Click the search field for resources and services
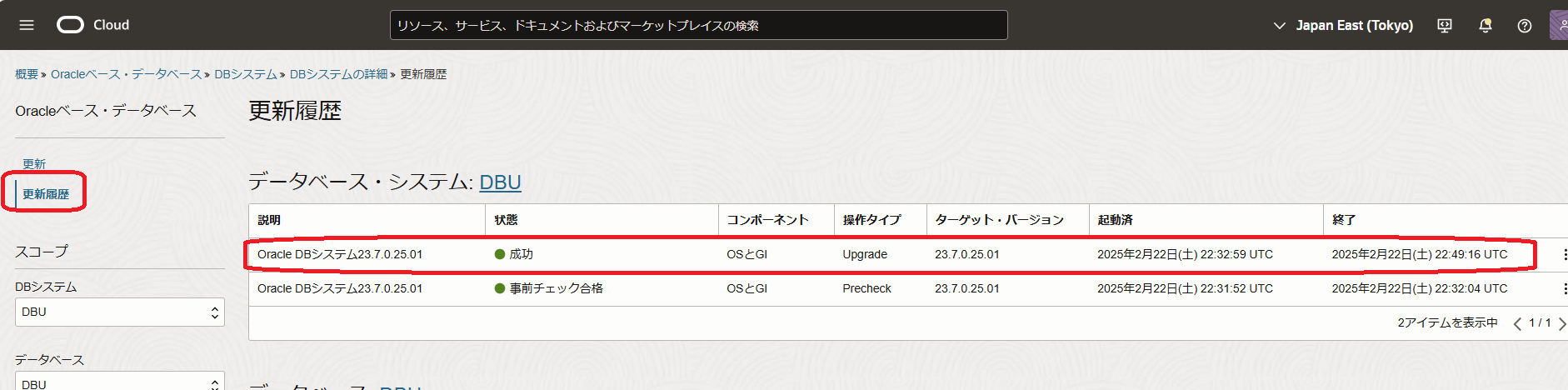The image size is (1568, 390). [x=698, y=25]
